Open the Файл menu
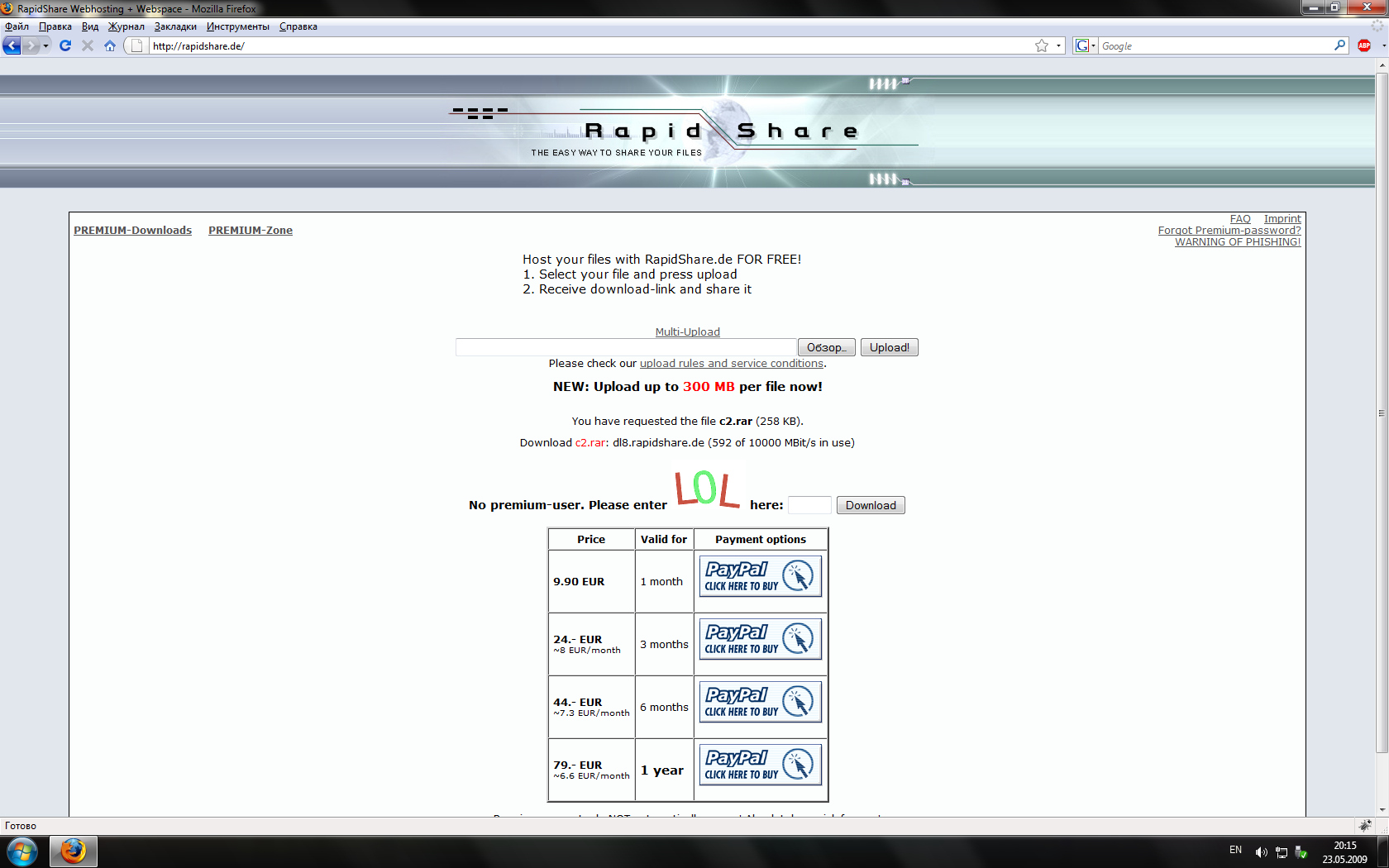 pyautogui.click(x=17, y=26)
